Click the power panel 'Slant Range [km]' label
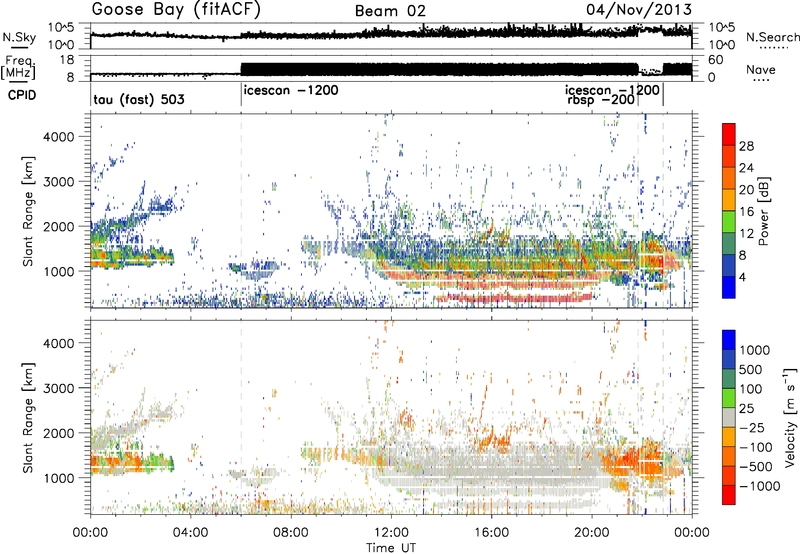 pos(28,212)
